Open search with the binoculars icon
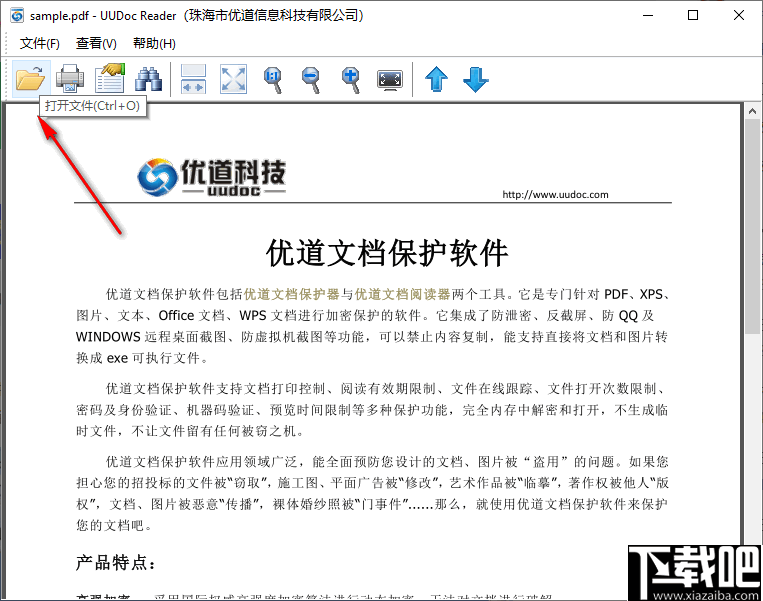The width and height of the screenshot is (763, 601). click(148, 79)
